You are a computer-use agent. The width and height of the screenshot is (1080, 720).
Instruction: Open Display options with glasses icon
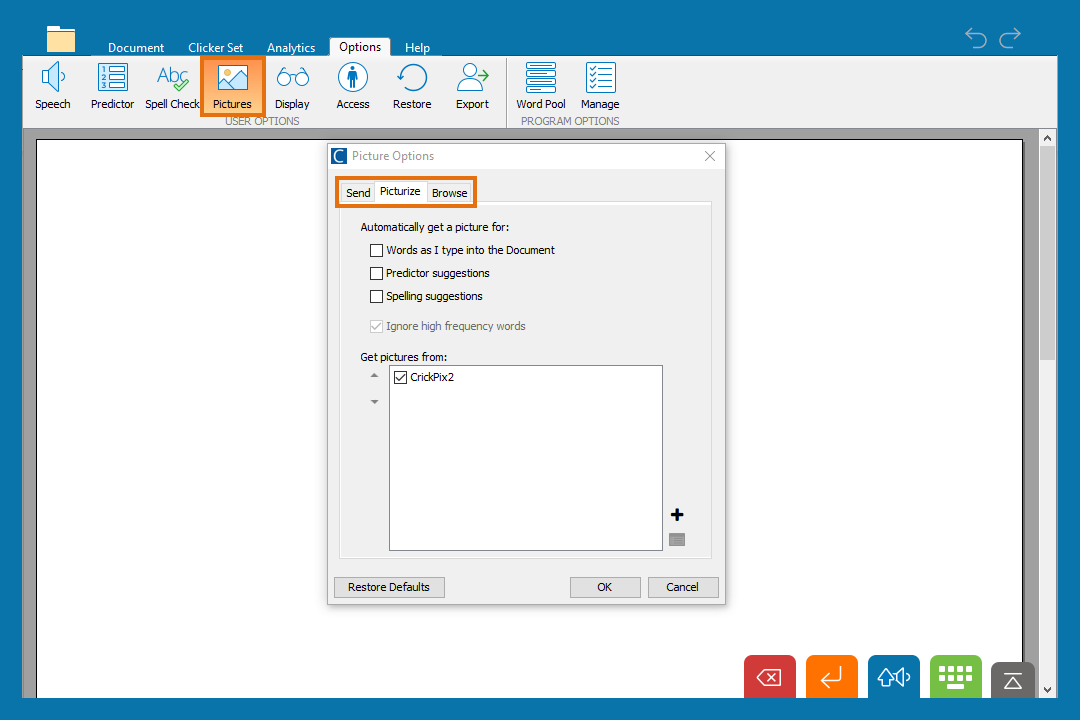coord(292,86)
